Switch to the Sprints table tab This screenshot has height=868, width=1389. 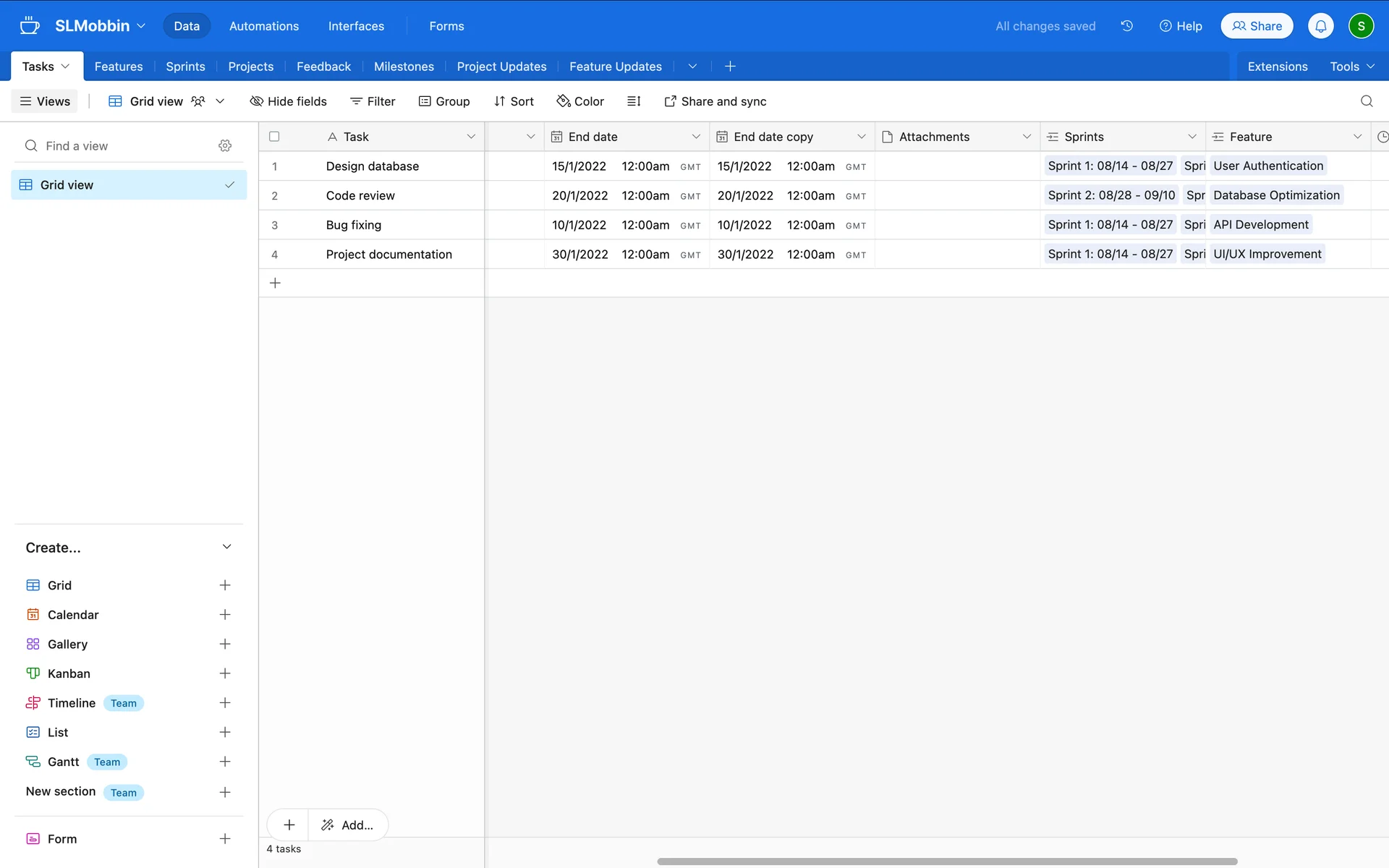point(185,67)
